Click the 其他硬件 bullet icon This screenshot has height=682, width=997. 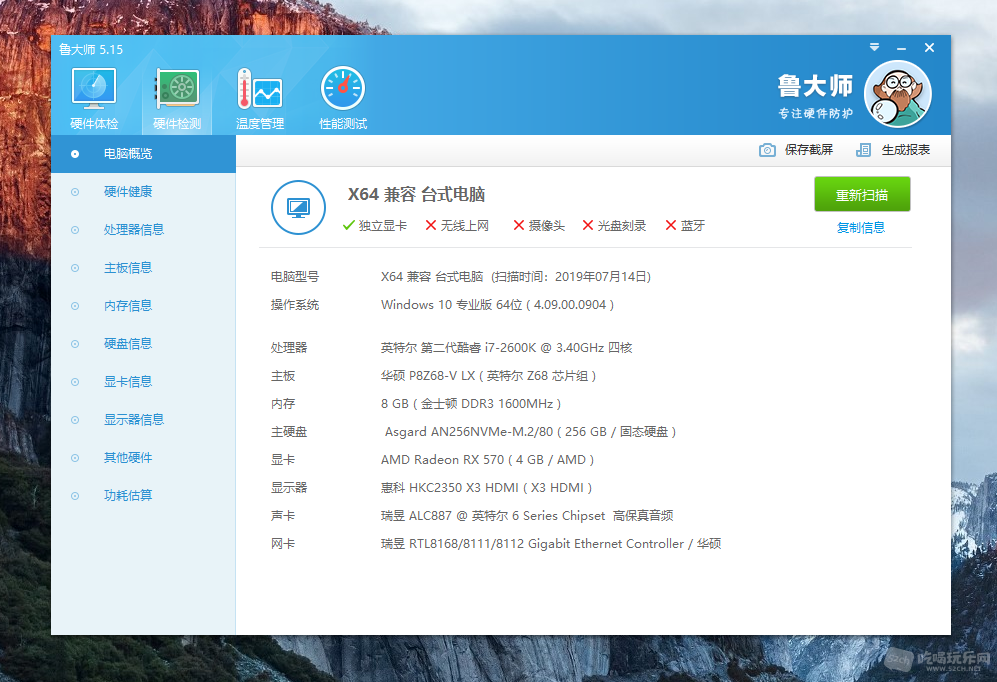coord(75,458)
